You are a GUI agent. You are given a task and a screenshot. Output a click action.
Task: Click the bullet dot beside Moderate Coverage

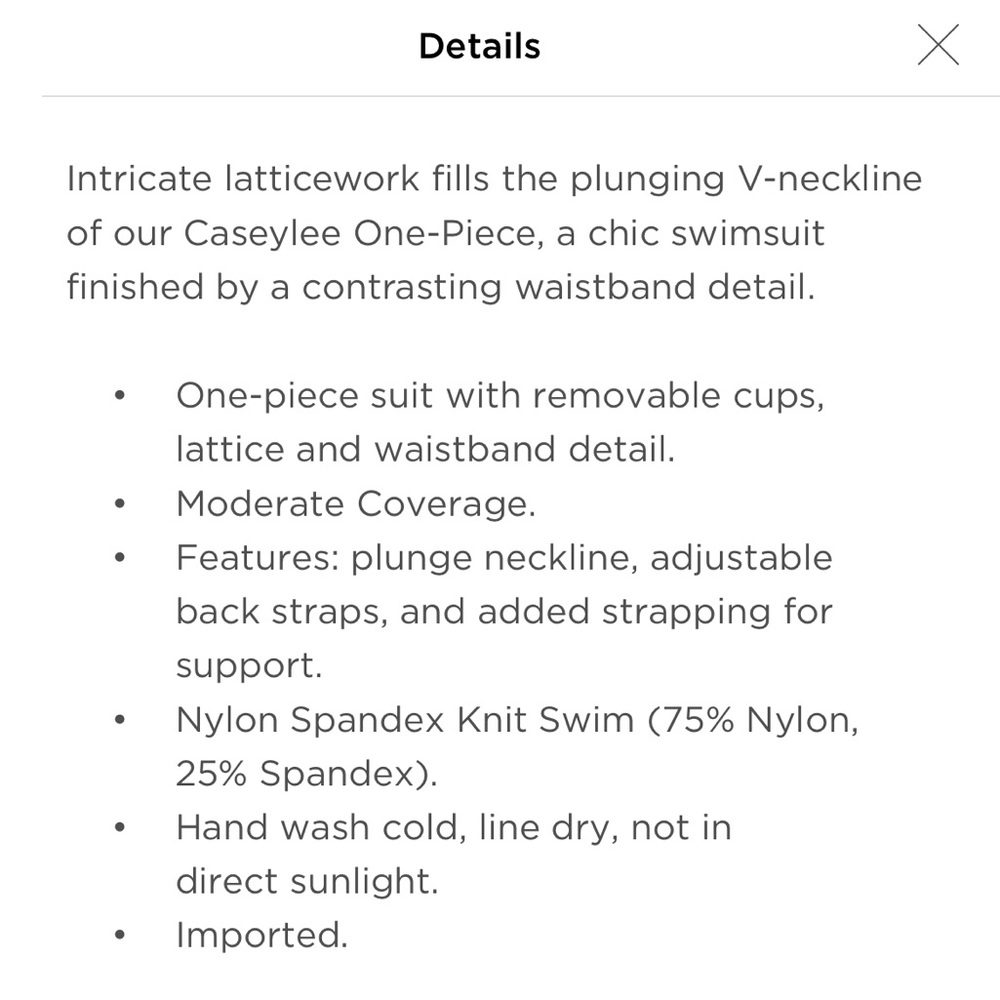(x=120, y=504)
